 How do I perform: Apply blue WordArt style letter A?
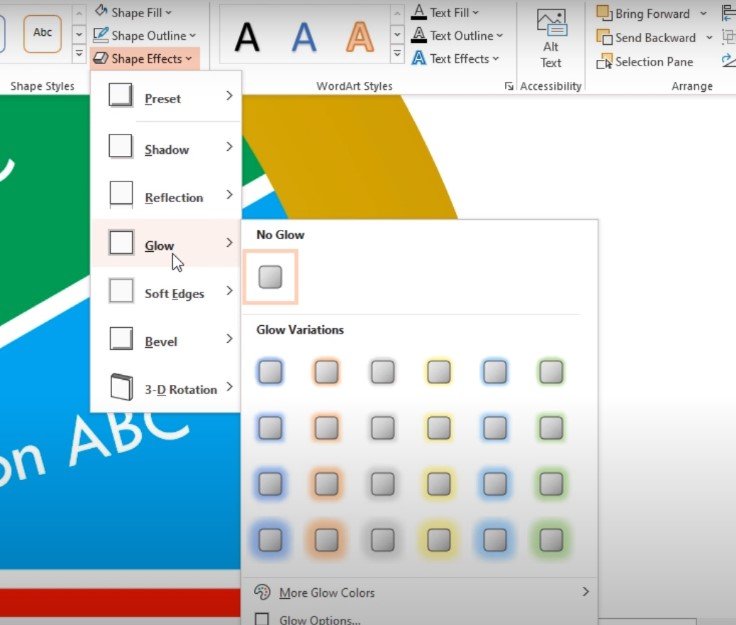pyautogui.click(x=304, y=38)
